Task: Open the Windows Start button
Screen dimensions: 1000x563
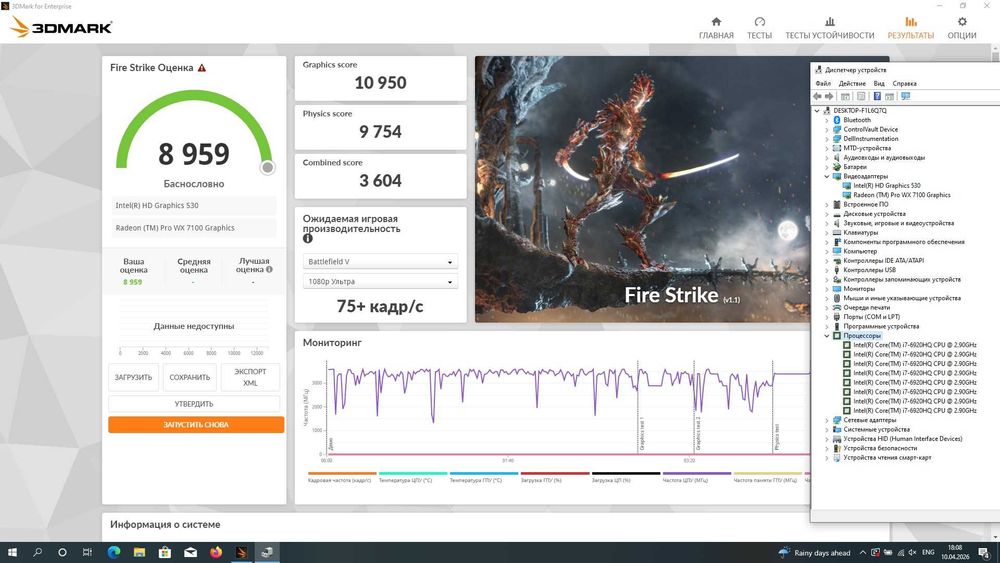Action: (12, 552)
